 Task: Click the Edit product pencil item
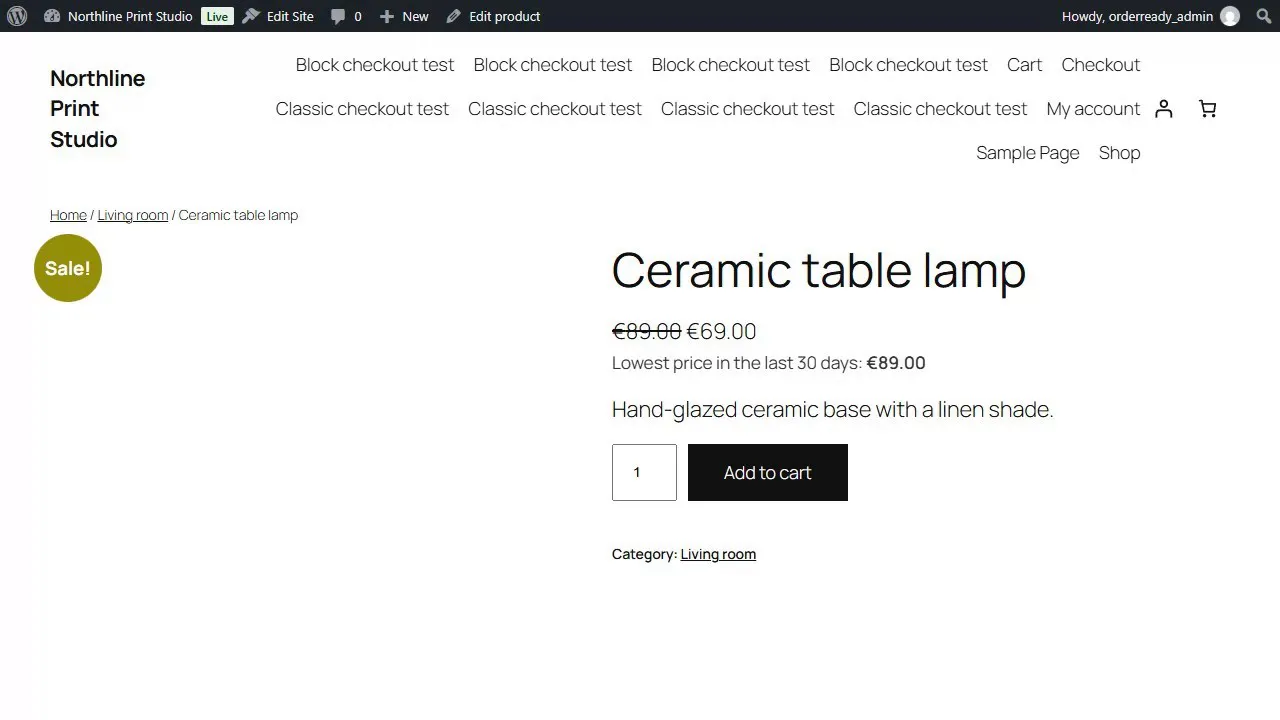493,16
